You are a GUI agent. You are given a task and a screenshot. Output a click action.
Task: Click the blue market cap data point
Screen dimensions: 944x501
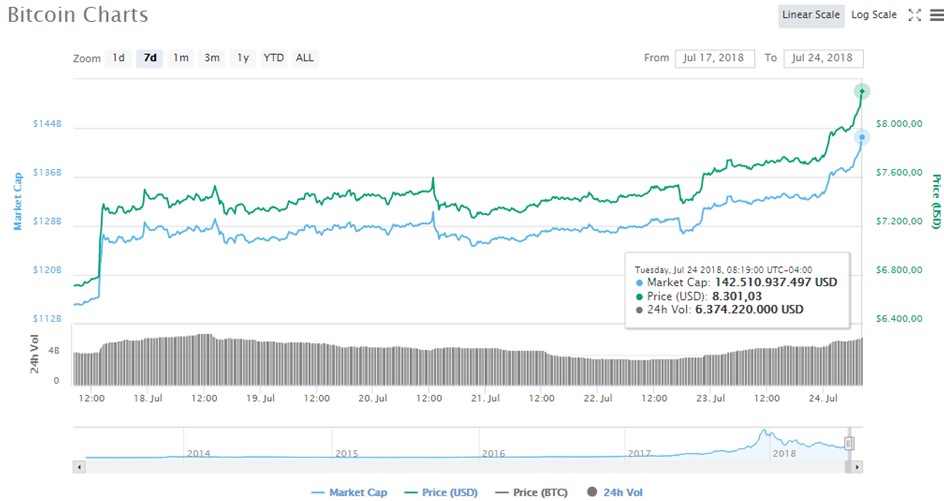tap(862, 137)
